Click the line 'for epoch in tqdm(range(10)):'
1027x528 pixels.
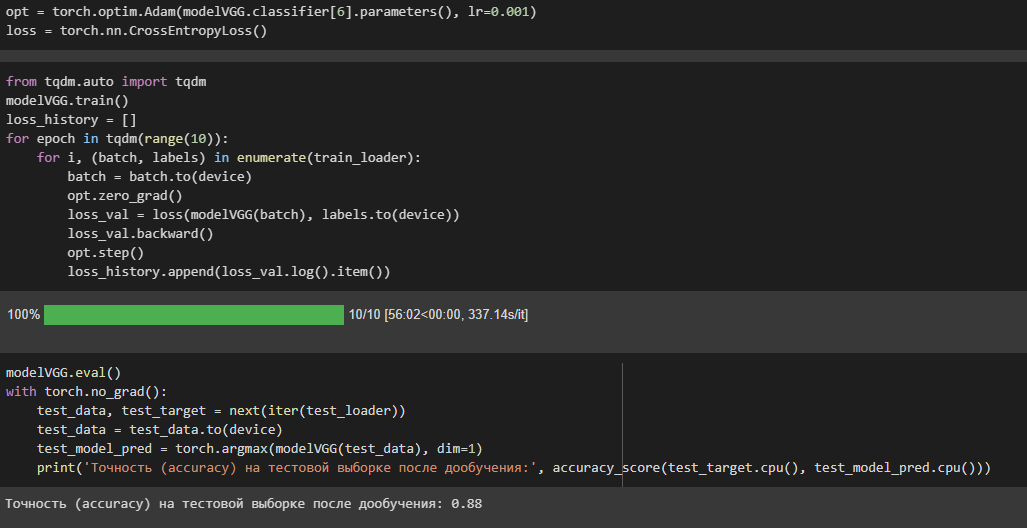click(118, 139)
